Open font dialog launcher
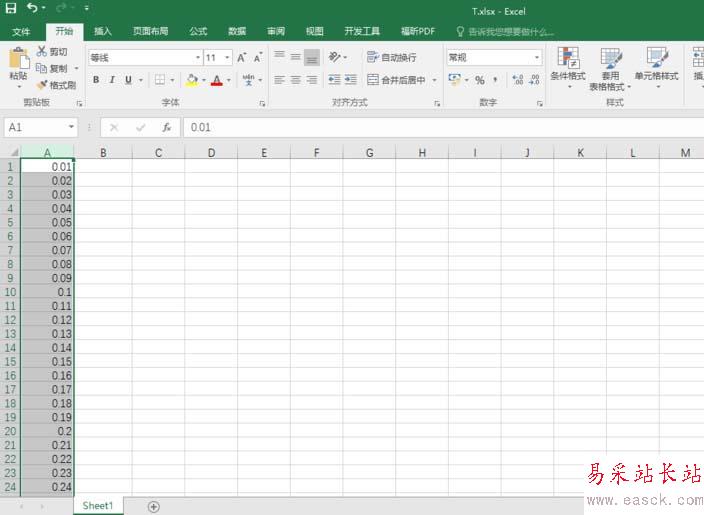704x515 pixels. pos(262,104)
